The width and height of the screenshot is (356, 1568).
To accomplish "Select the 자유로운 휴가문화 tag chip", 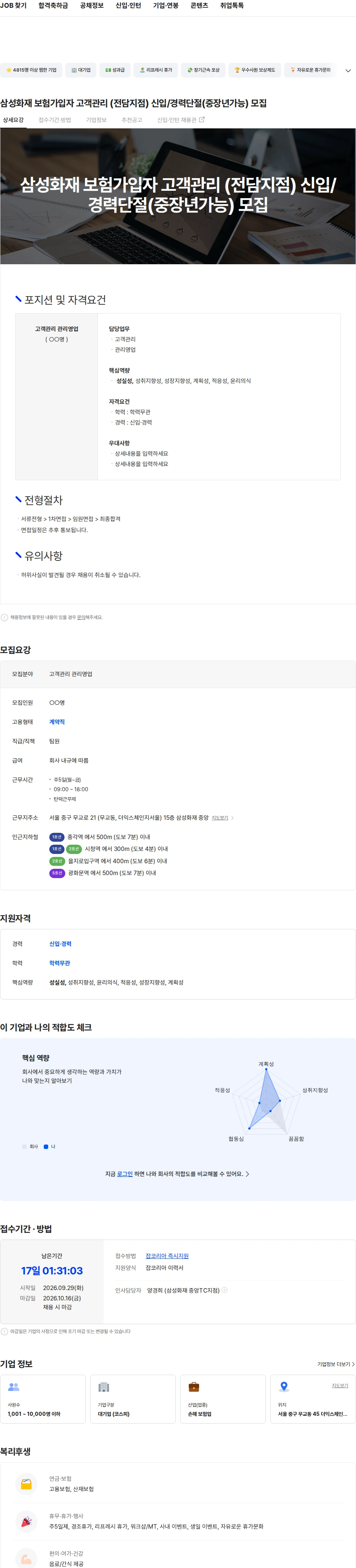I will [x=310, y=70].
